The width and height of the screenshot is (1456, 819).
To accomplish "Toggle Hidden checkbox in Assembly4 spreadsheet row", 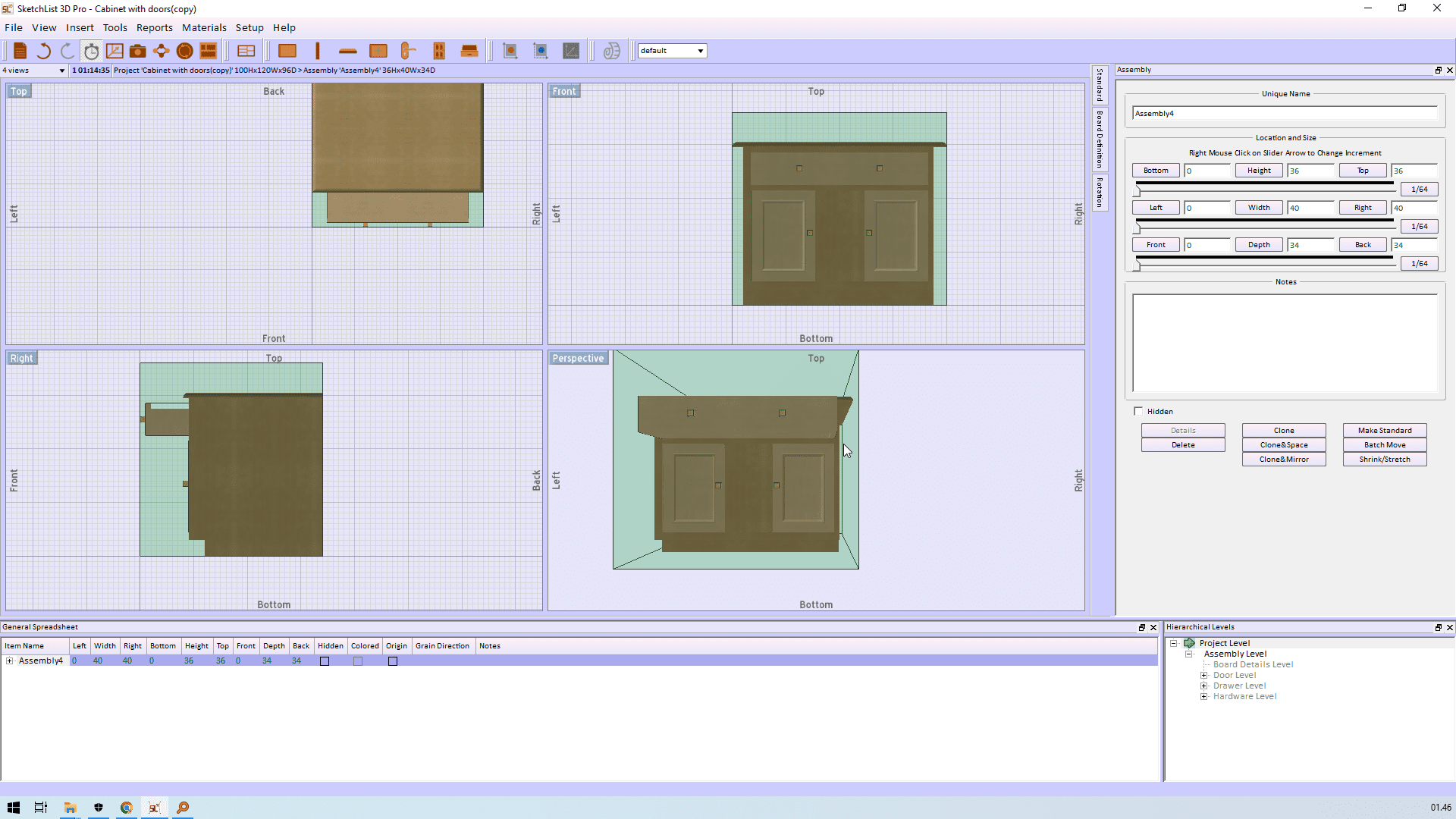I will pyautogui.click(x=325, y=661).
